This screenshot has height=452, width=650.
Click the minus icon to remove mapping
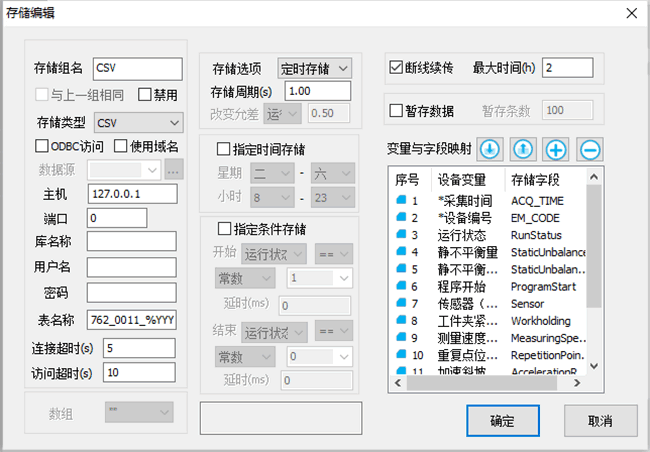[589, 149]
